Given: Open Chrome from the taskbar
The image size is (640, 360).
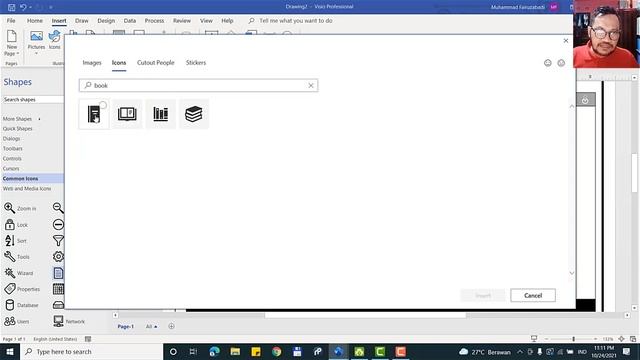Looking at the screenshot, I should point(276,351).
